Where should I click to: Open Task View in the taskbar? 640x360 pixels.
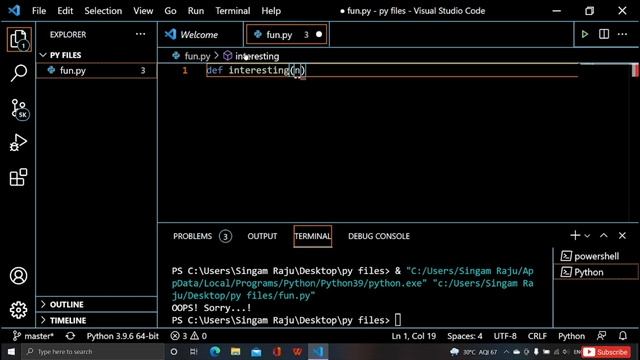point(194,351)
